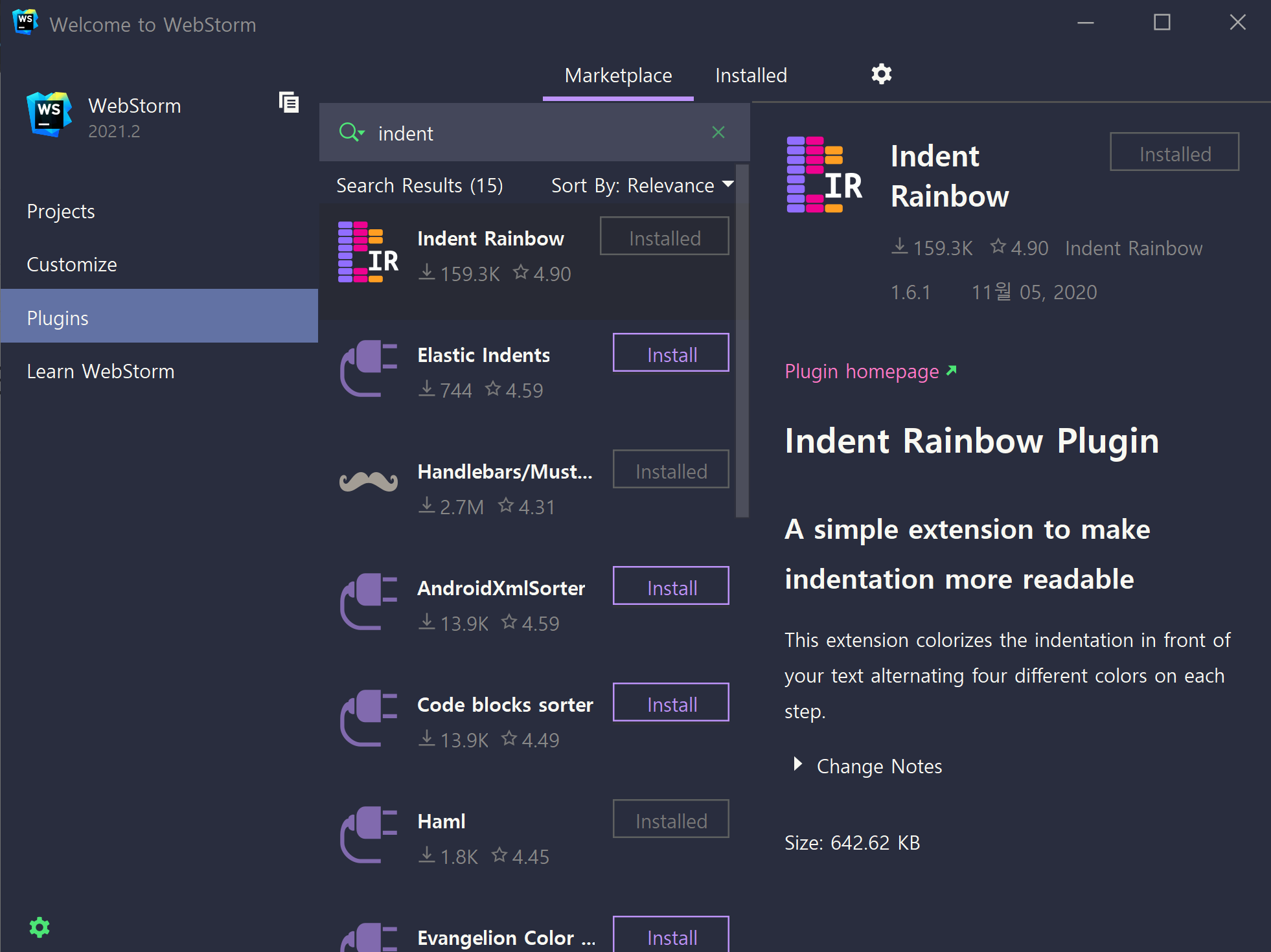The image size is (1271, 952).
Task: Click the Handlebars/Mustache mustache icon
Action: pos(369,481)
